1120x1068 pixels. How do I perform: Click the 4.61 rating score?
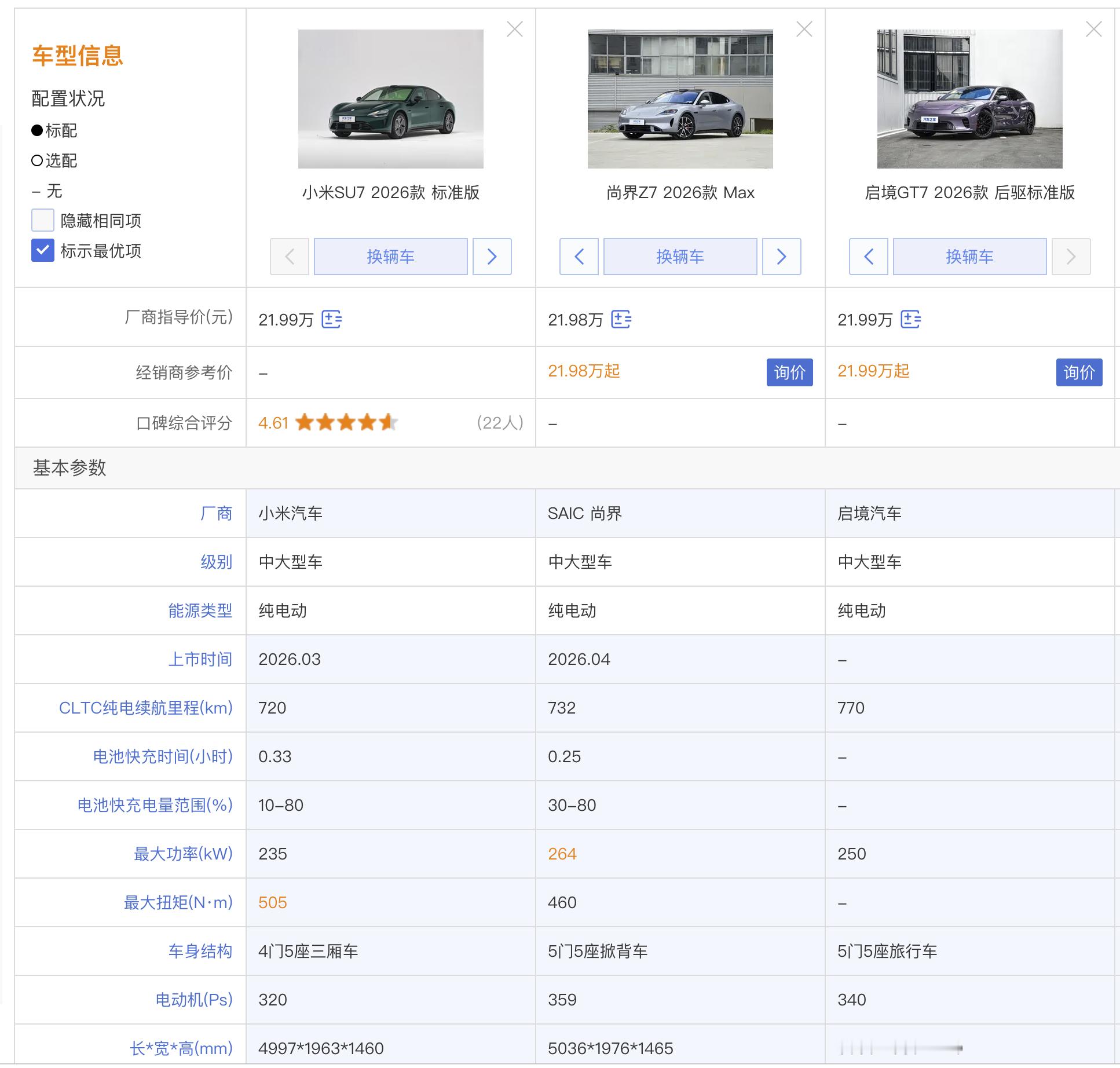[273, 423]
